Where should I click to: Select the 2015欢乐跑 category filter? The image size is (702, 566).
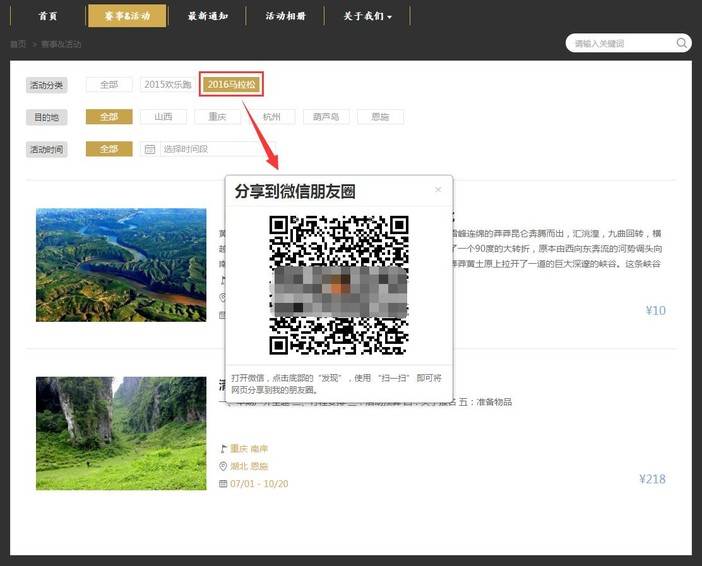pyautogui.click(x=167, y=85)
